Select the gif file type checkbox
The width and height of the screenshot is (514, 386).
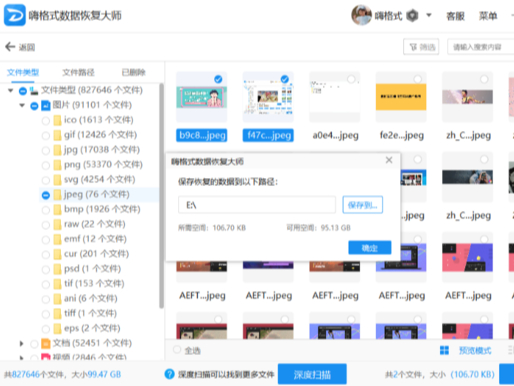(x=46, y=135)
